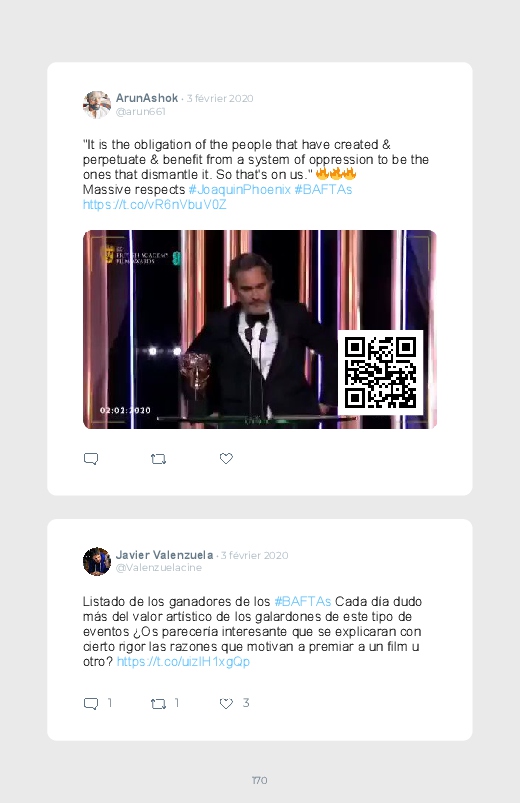Click the Javier Valenzuela display name

pos(164,555)
